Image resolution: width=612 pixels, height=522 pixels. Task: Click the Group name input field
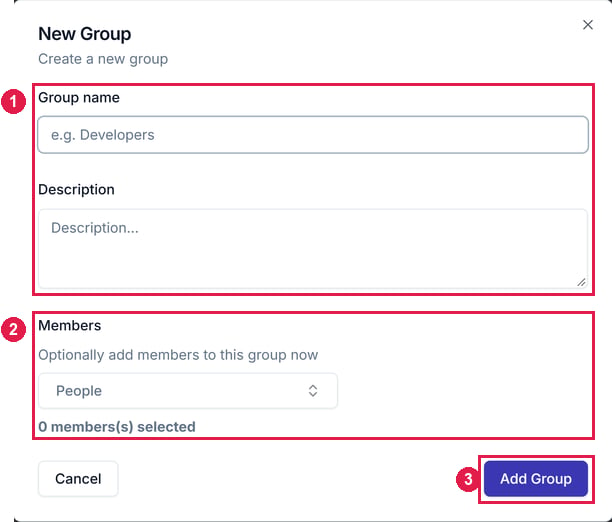click(313, 135)
